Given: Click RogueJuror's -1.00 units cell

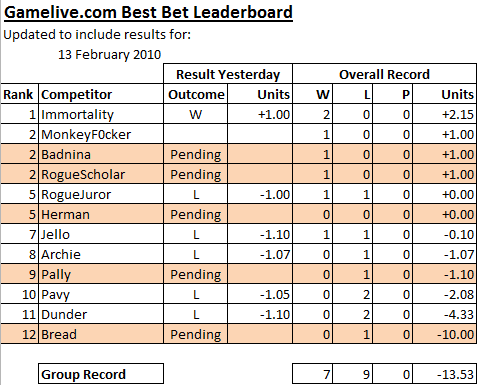Looking at the screenshot, I should (x=260, y=194).
